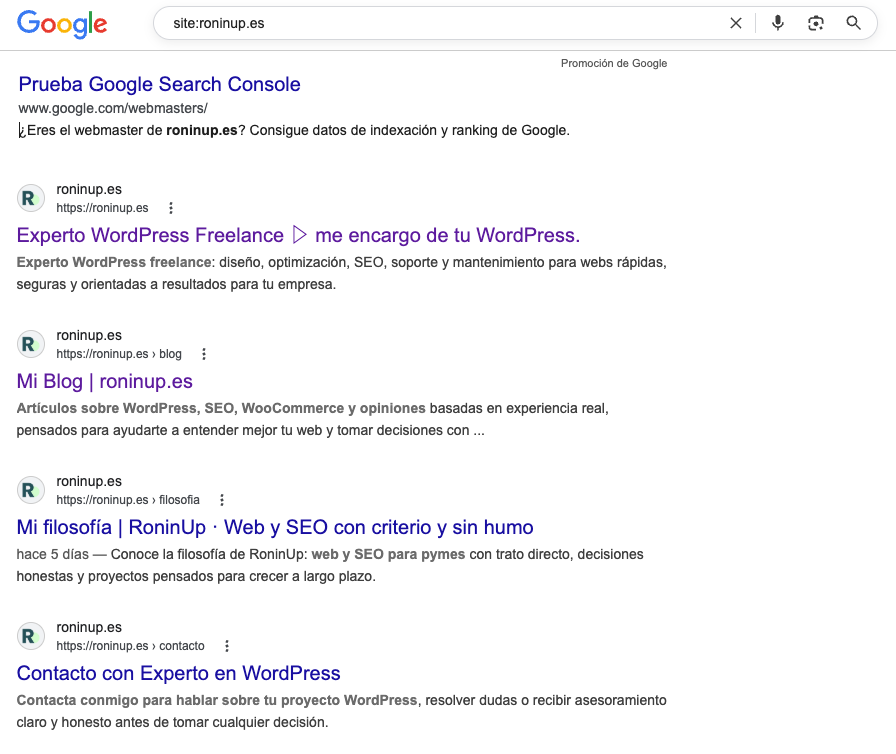The image size is (896, 754).
Task: Click the www.google.com/webmasters/ URL text
Action: click(113, 108)
